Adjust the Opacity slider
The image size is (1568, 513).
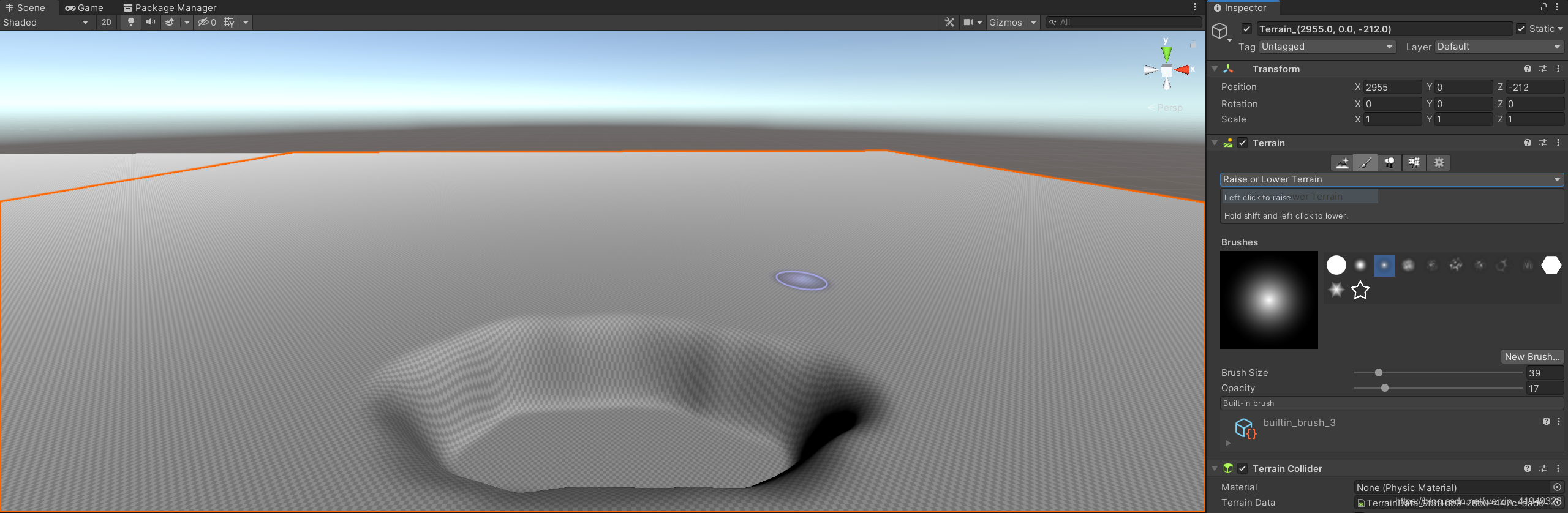1438,388
